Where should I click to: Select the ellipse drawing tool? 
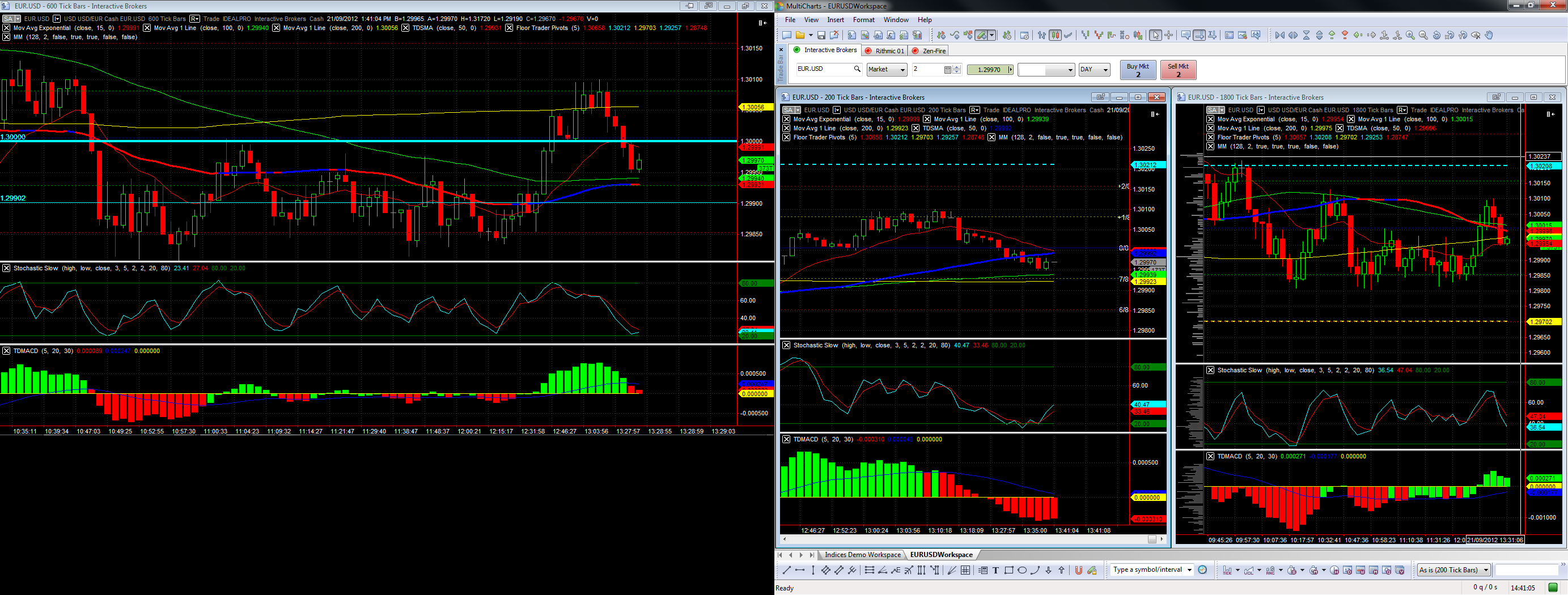coord(1022,570)
